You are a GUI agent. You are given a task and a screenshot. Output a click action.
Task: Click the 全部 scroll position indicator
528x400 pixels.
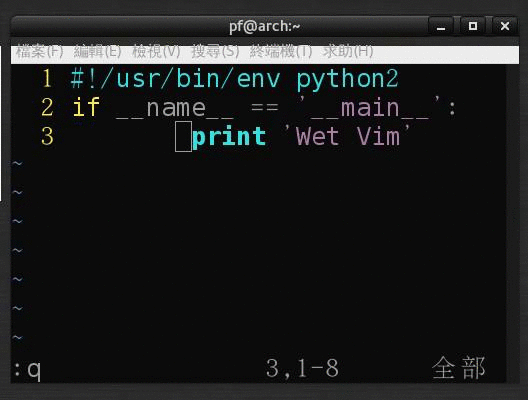[x=459, y=368]
